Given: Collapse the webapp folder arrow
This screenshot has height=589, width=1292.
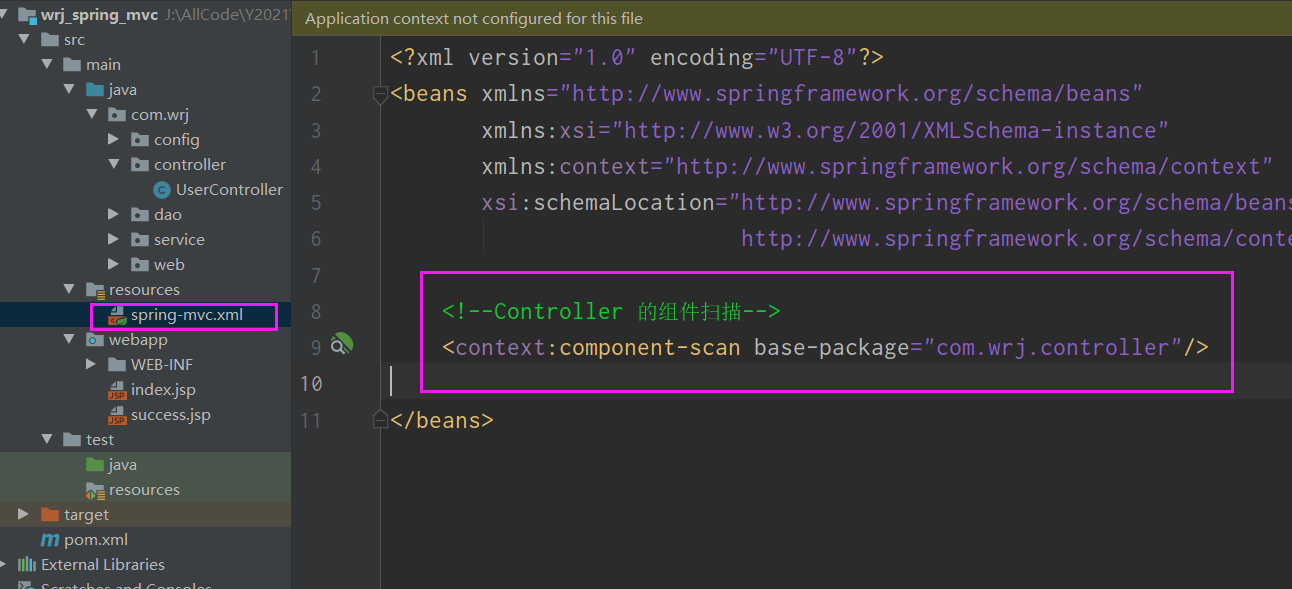Looking at the screenshot, I should 69,340.
